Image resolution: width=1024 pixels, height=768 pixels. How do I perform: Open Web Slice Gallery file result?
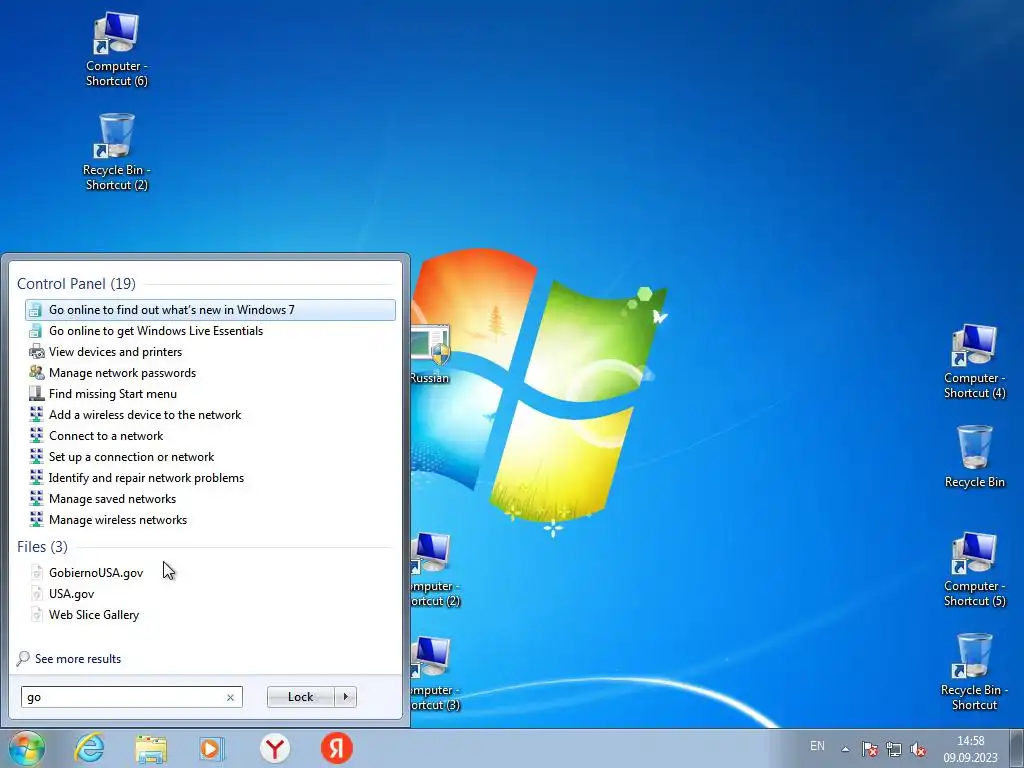click(x=210, y=615)
